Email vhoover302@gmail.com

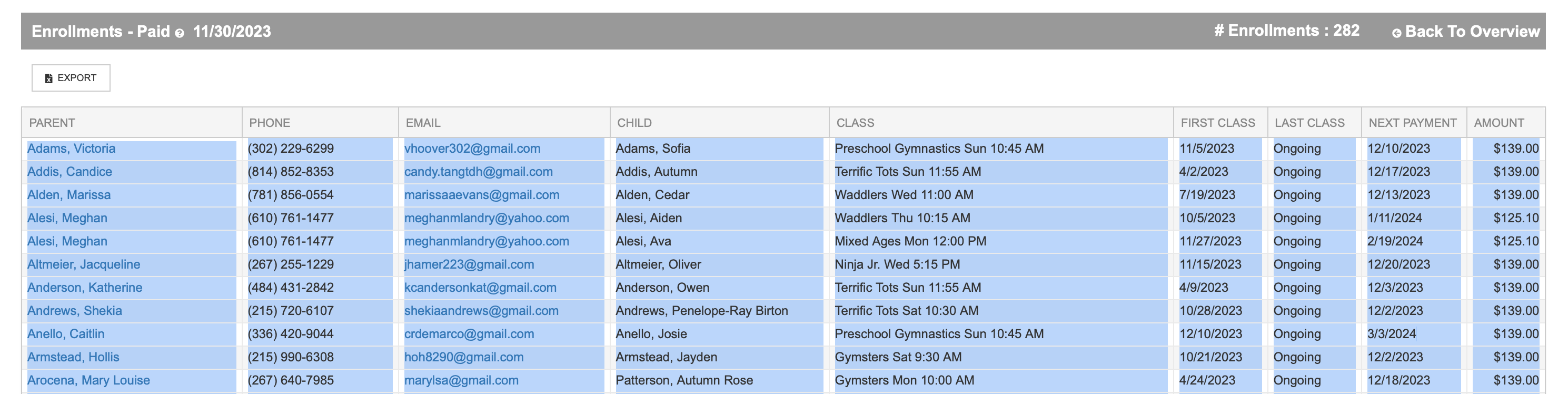472,149
